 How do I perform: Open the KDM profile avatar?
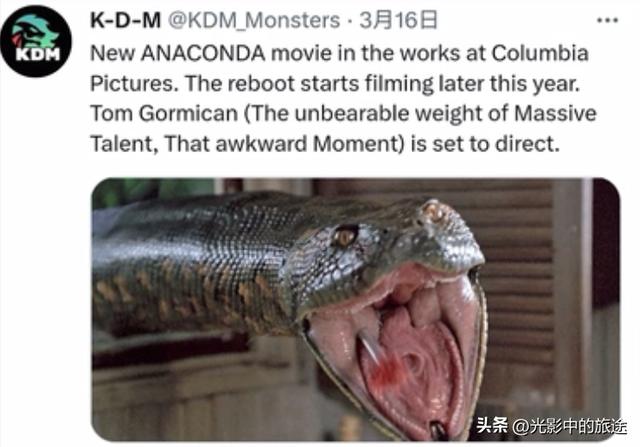click(36, 41)
